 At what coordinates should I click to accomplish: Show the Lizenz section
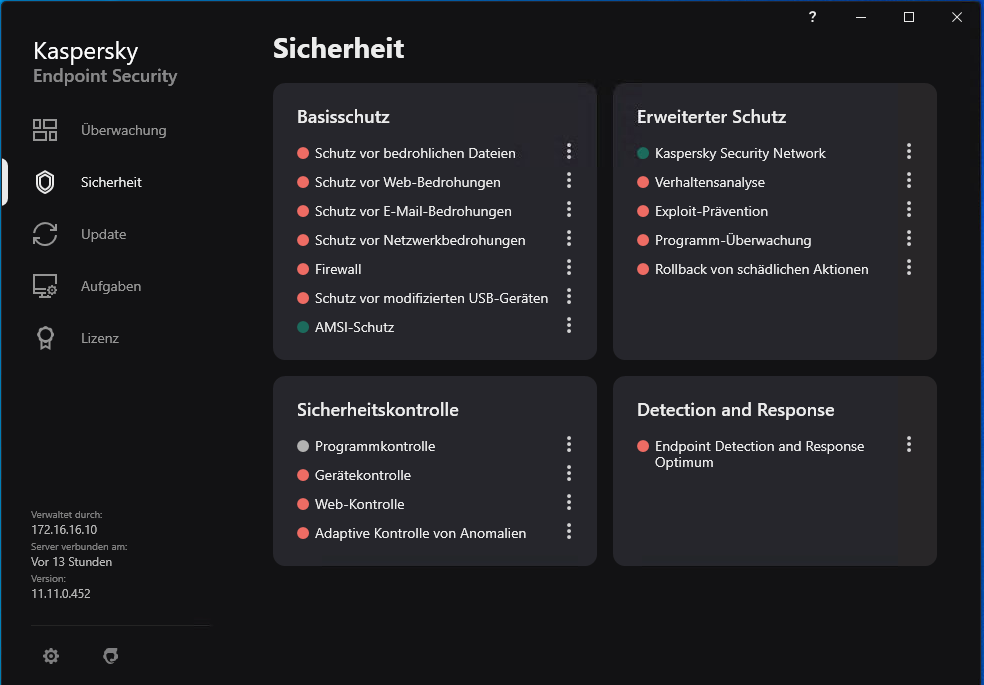point(100,338)
